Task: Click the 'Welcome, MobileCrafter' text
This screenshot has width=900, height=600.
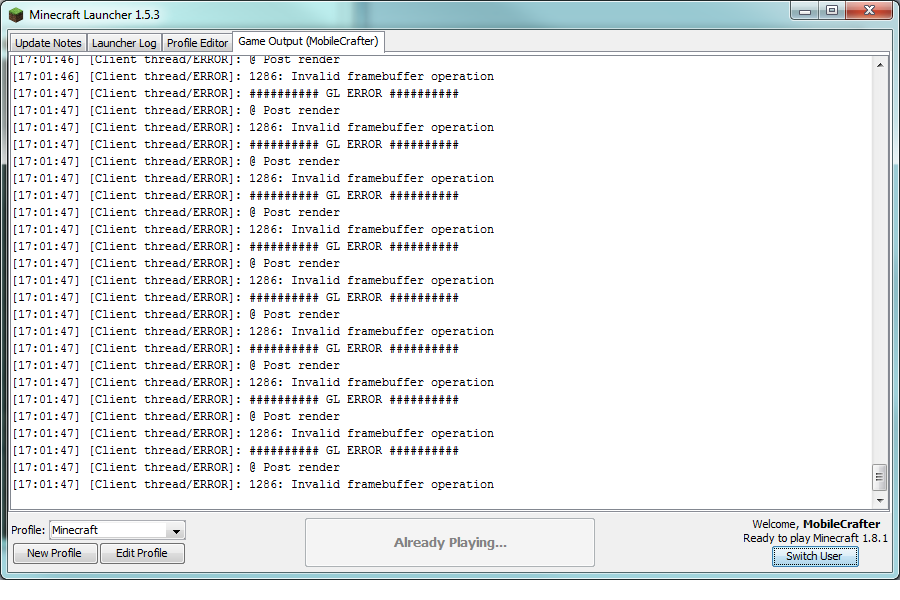Action: click(816, 524)
